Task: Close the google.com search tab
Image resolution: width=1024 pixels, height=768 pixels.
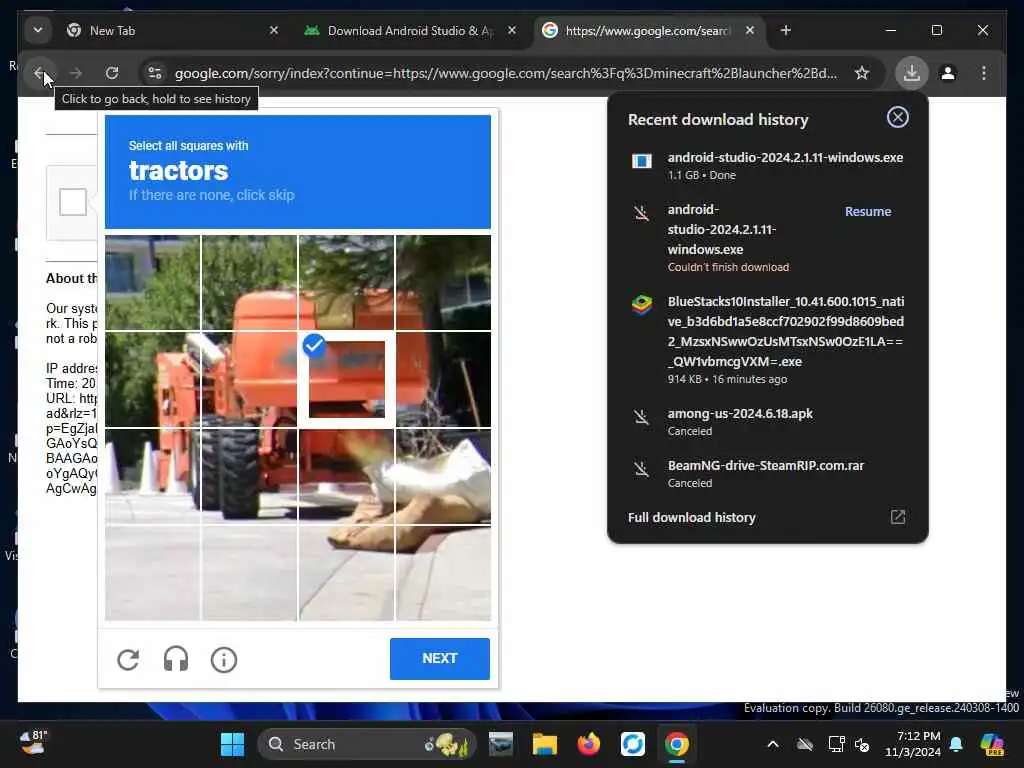Action: click(x=750, y=30)
